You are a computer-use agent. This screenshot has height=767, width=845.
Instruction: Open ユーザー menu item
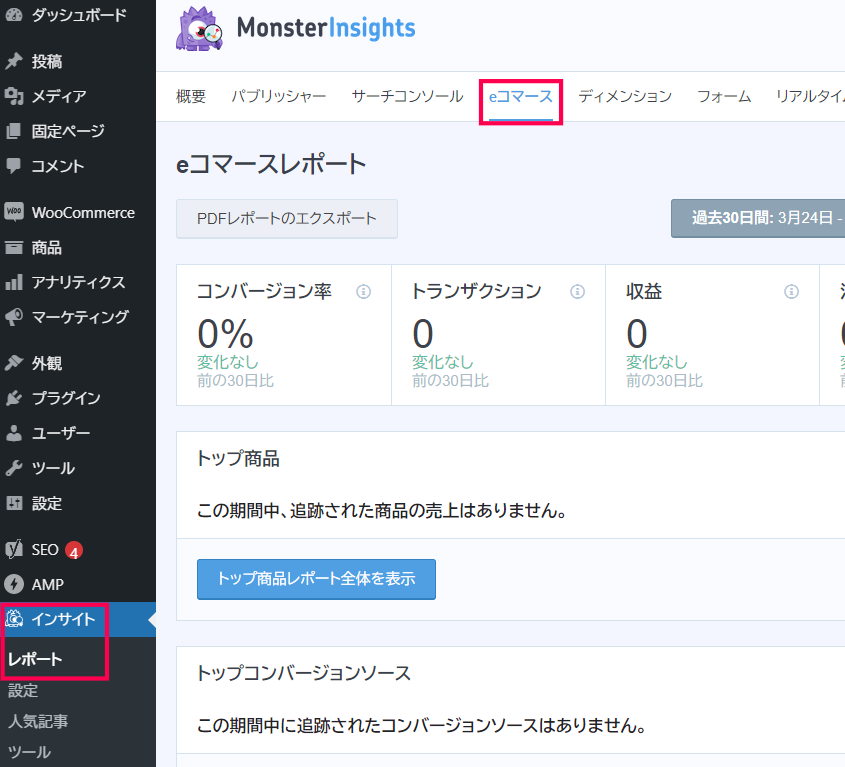click(x=60, y=433)
